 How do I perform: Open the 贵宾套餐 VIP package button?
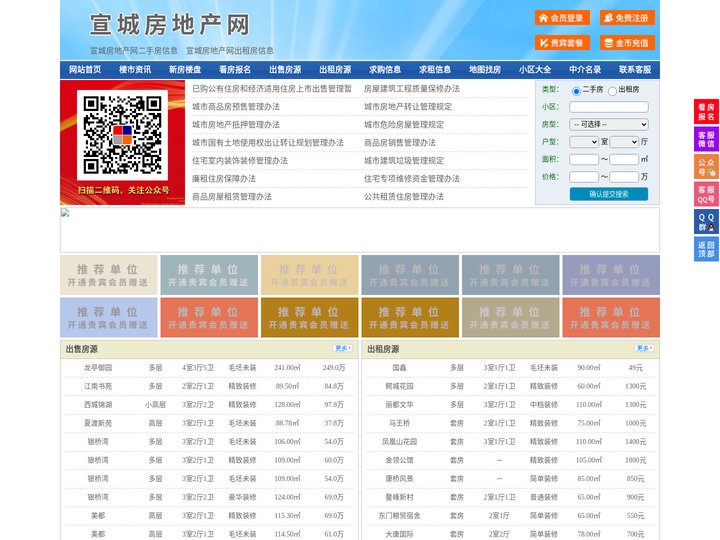coord(562,43)
